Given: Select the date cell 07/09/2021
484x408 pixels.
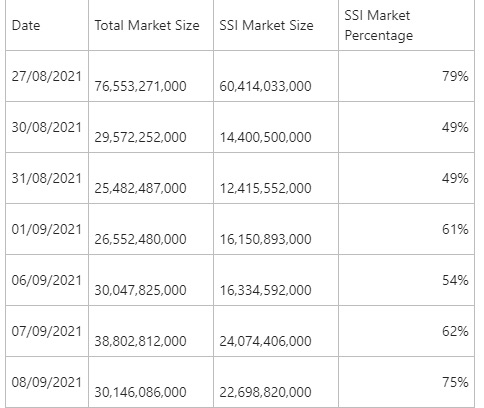Looking at the screenshot, I should tap(47, 331).
